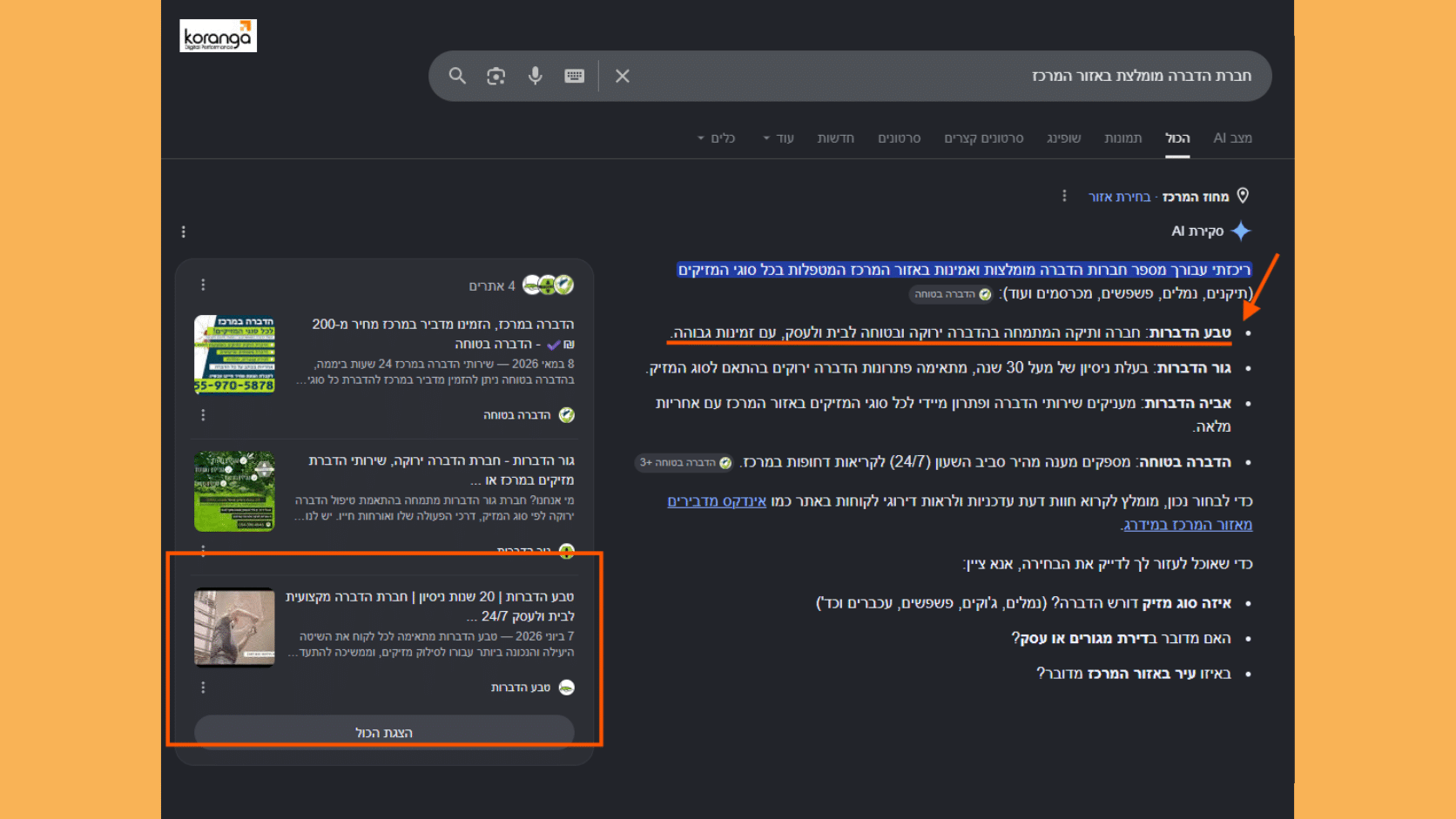Click the גור הדברות green thumbnail
1456x819 pixels.
pyautogui.click(x=234, y=491)
